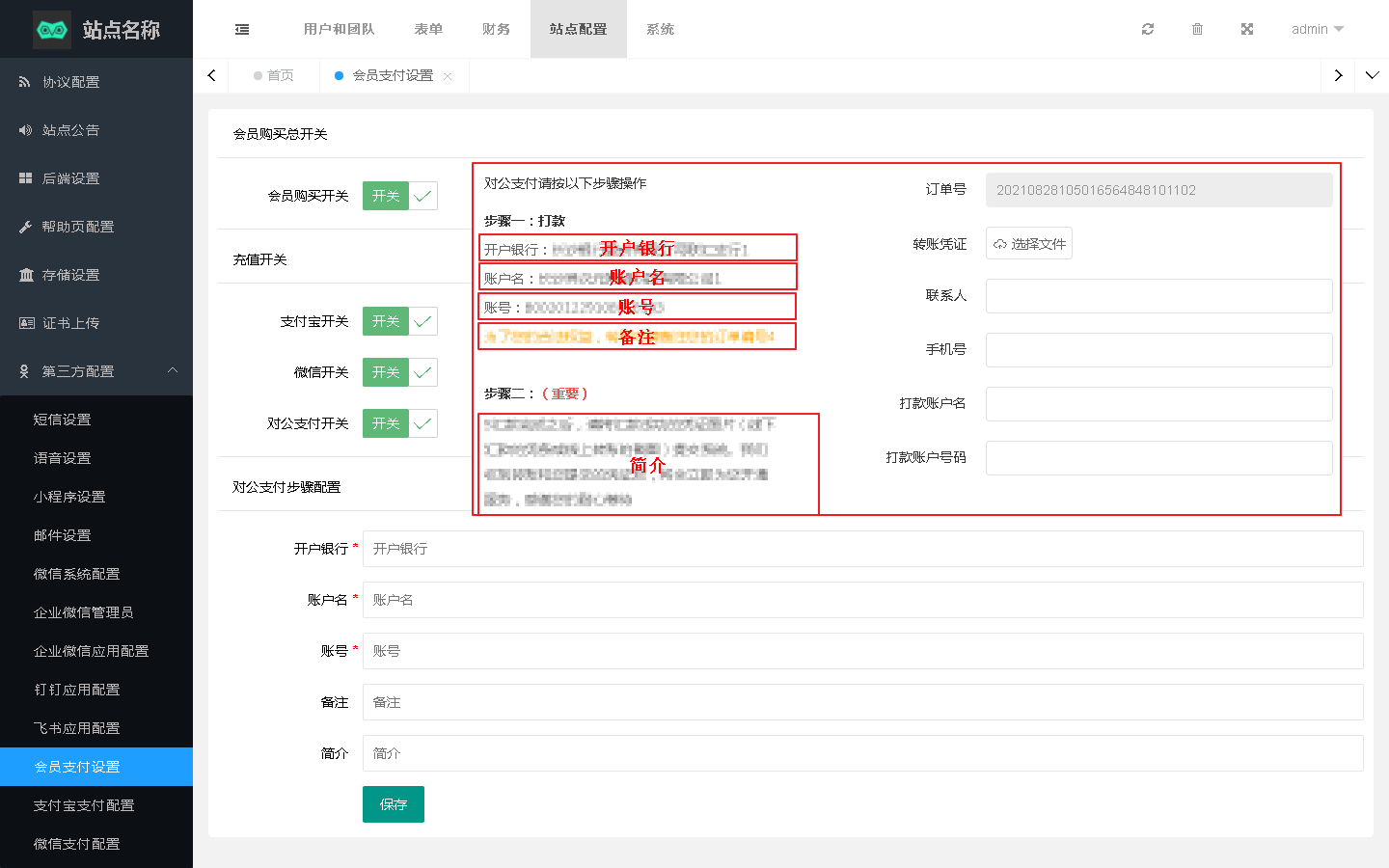This screenshot has width=1389, height=868.
Task: Open the admin user dropdown
Action: click(x=1317, y=29)
